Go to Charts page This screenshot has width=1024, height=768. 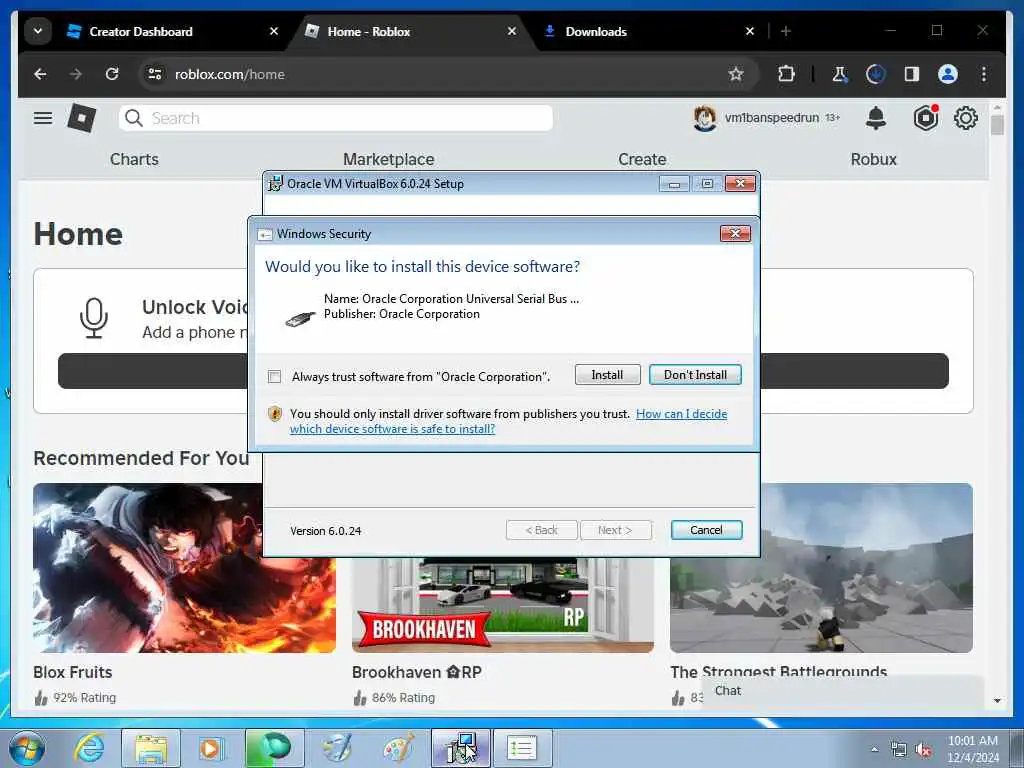tap(134, 159)
